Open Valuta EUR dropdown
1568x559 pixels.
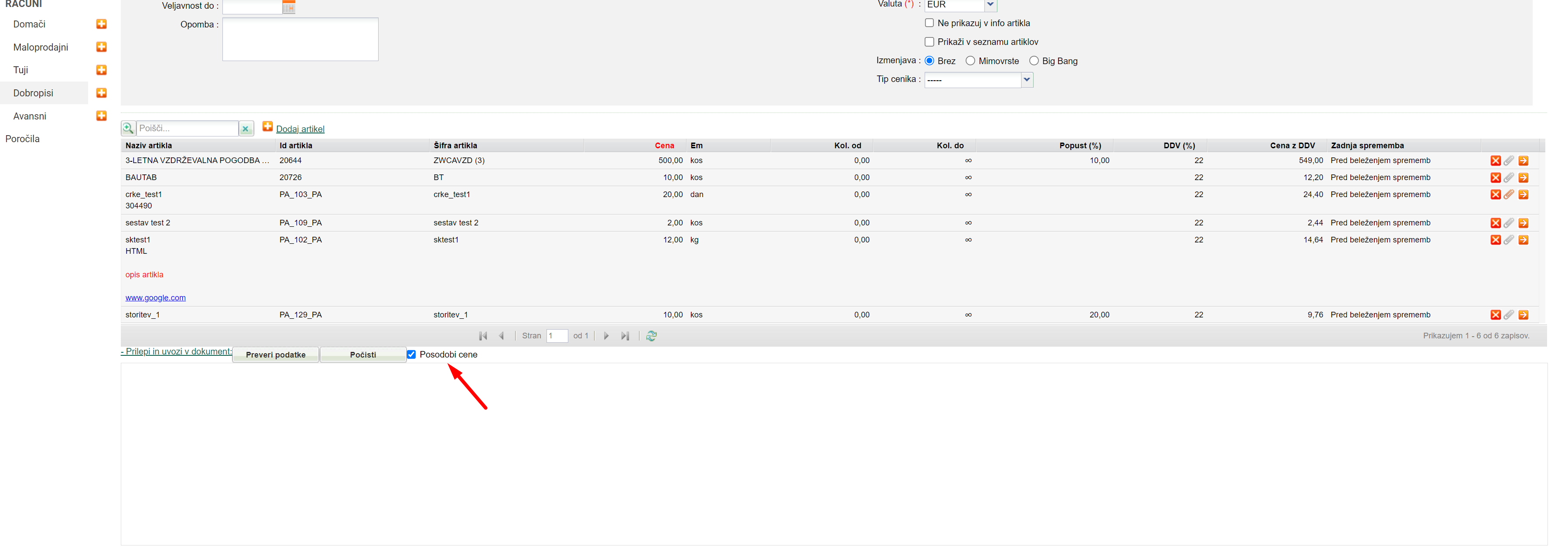pos(991,5)
